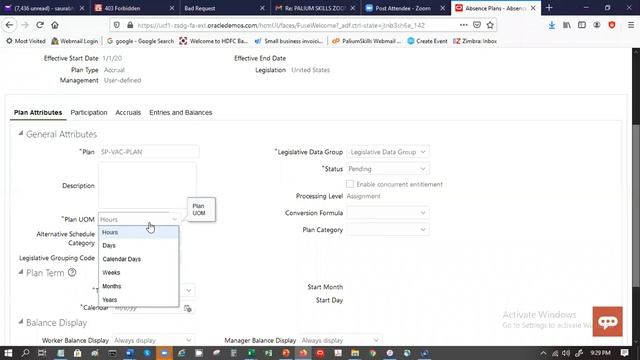Screen dimensions: 640x360
Task: Switch to the 403 Forbidden tab
Action: pyautogui.click(x=134, y=8)
